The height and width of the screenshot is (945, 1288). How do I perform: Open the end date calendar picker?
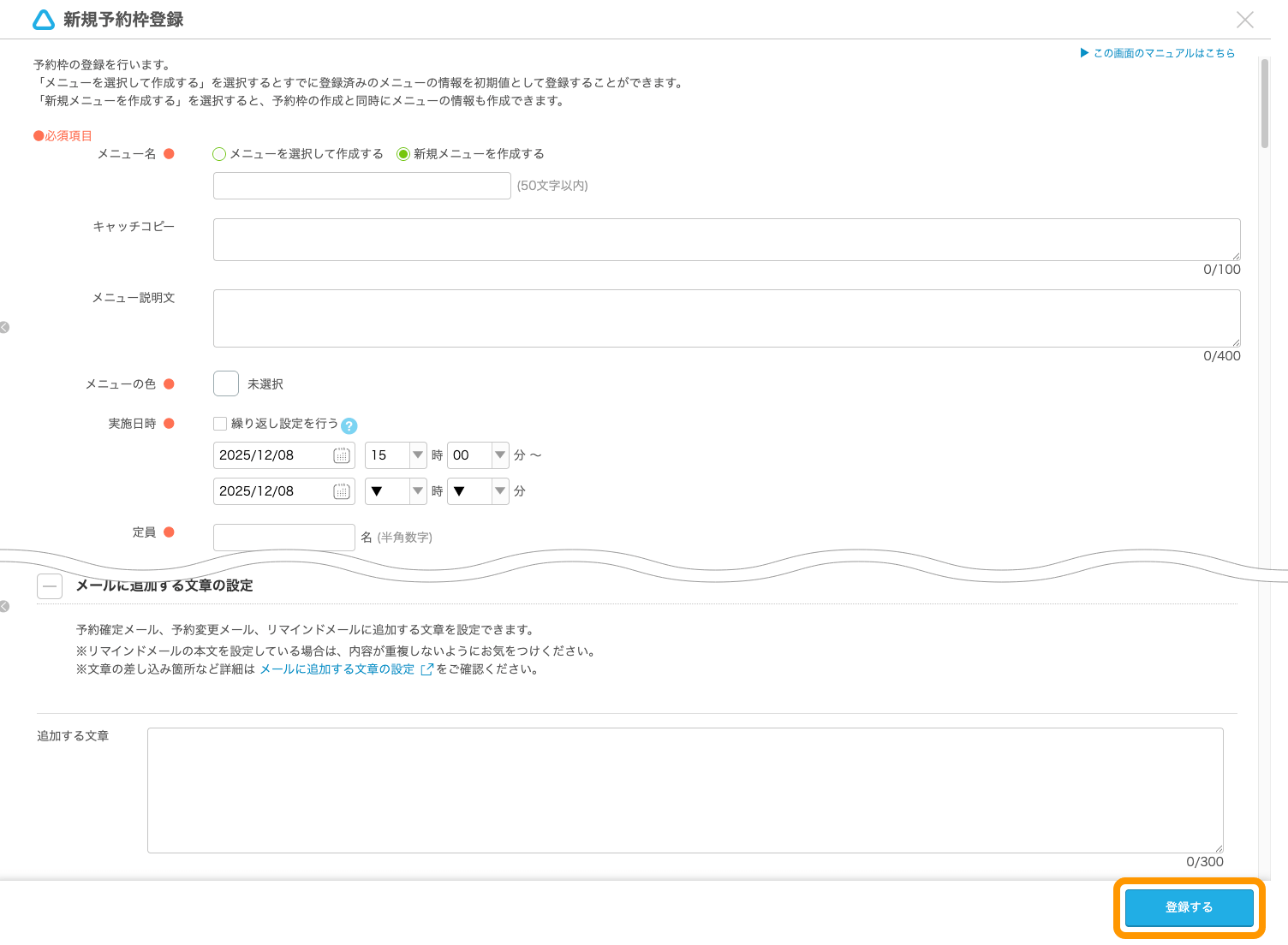pos(343,490)
